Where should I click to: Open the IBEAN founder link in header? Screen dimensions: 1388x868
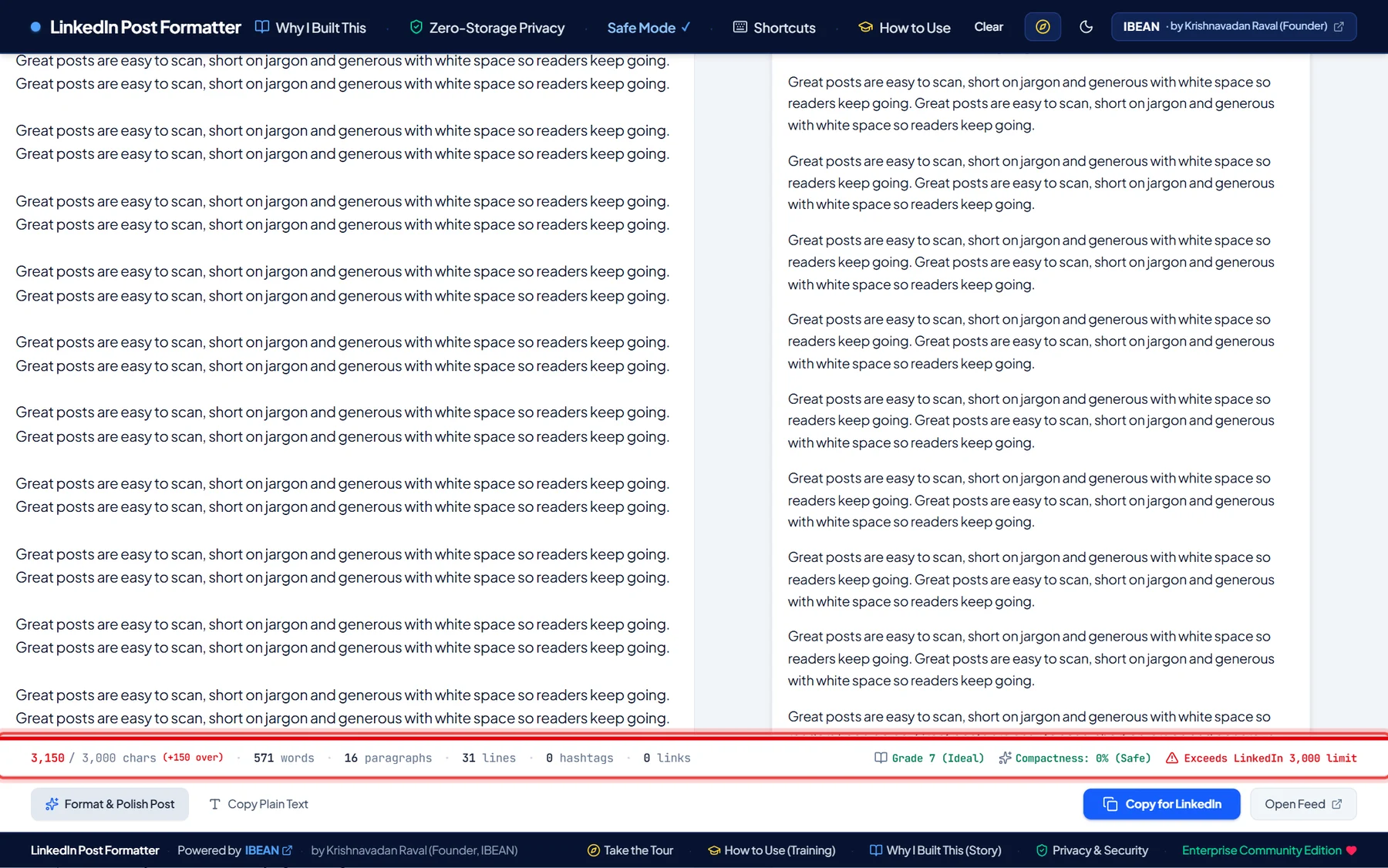pos(1234,27)
